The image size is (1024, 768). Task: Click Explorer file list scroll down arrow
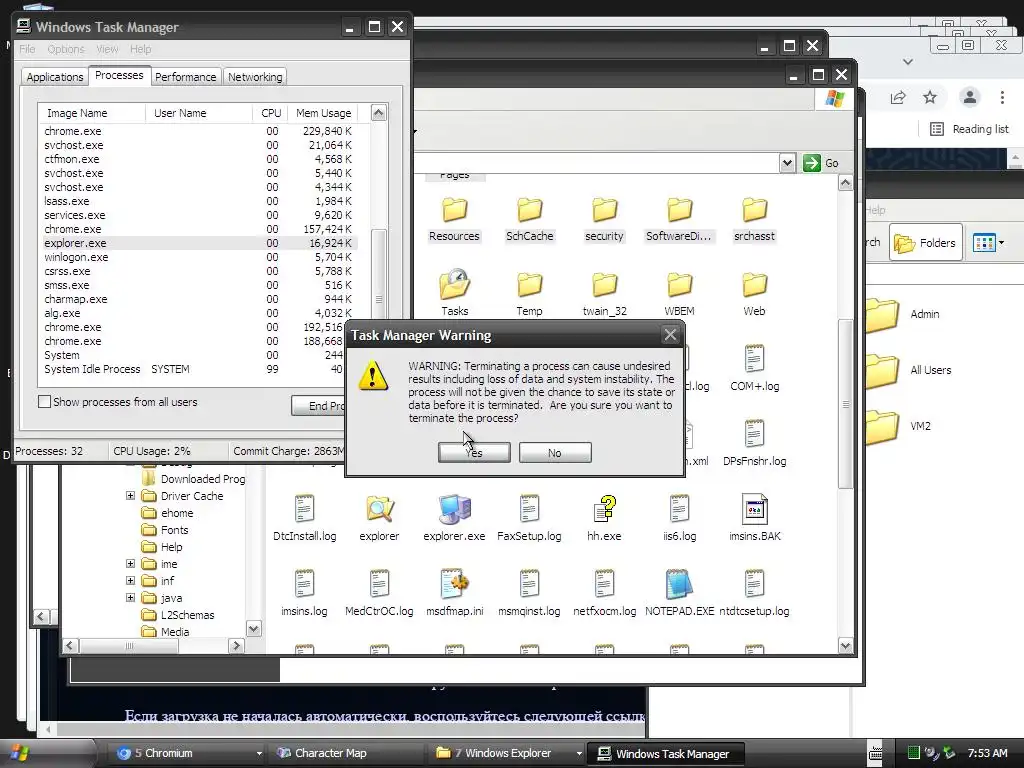point(846,646)
